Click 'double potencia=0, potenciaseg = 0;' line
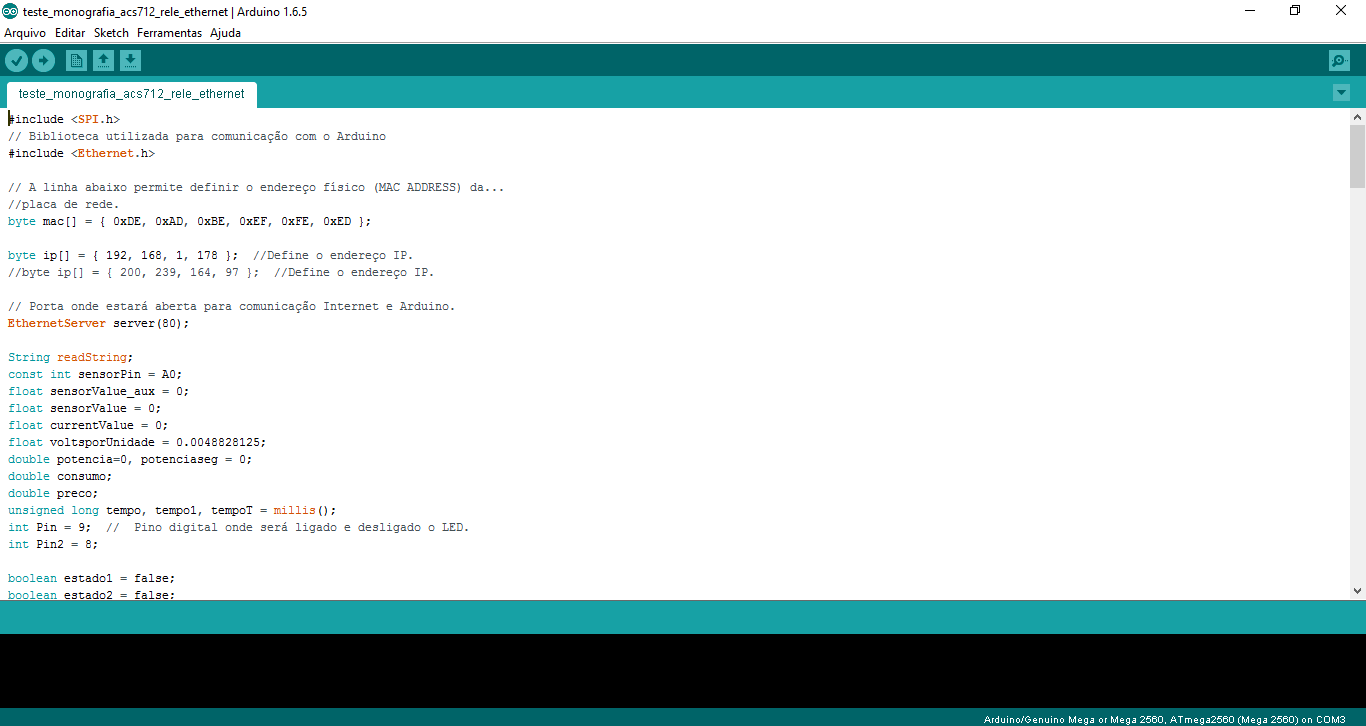This screenshot has height=726, width=1366. [130, 459]
